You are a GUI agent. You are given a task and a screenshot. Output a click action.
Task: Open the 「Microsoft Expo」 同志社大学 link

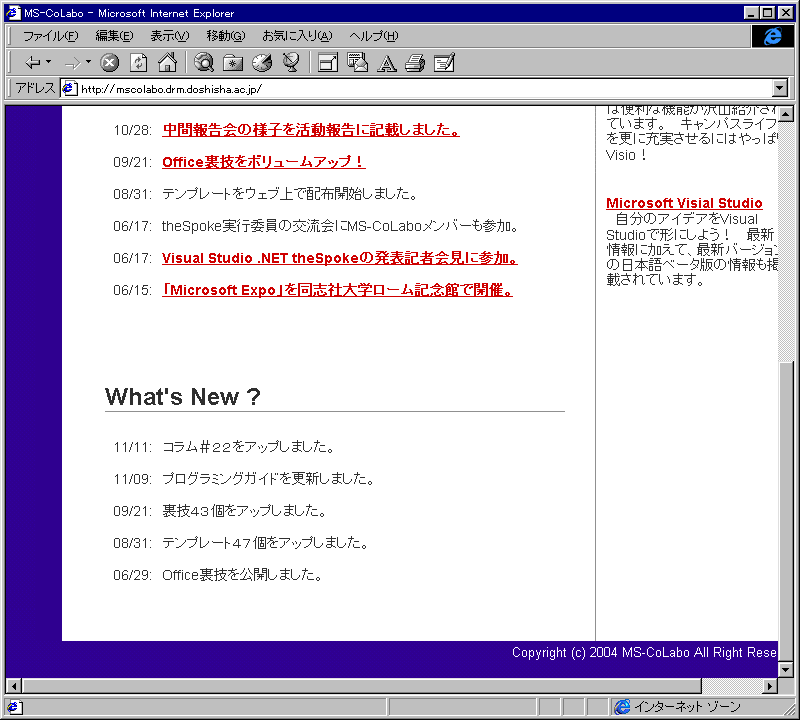337,290
